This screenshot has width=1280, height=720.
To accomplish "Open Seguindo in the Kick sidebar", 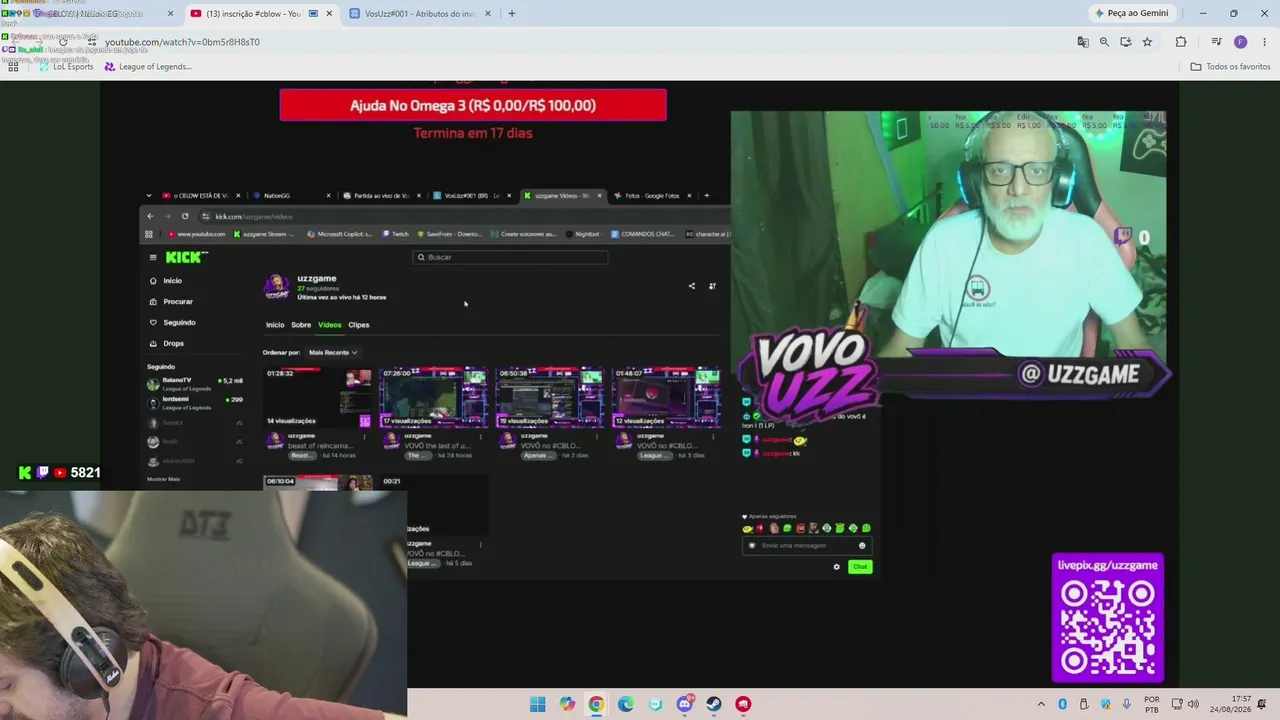I will coord(172,322).
